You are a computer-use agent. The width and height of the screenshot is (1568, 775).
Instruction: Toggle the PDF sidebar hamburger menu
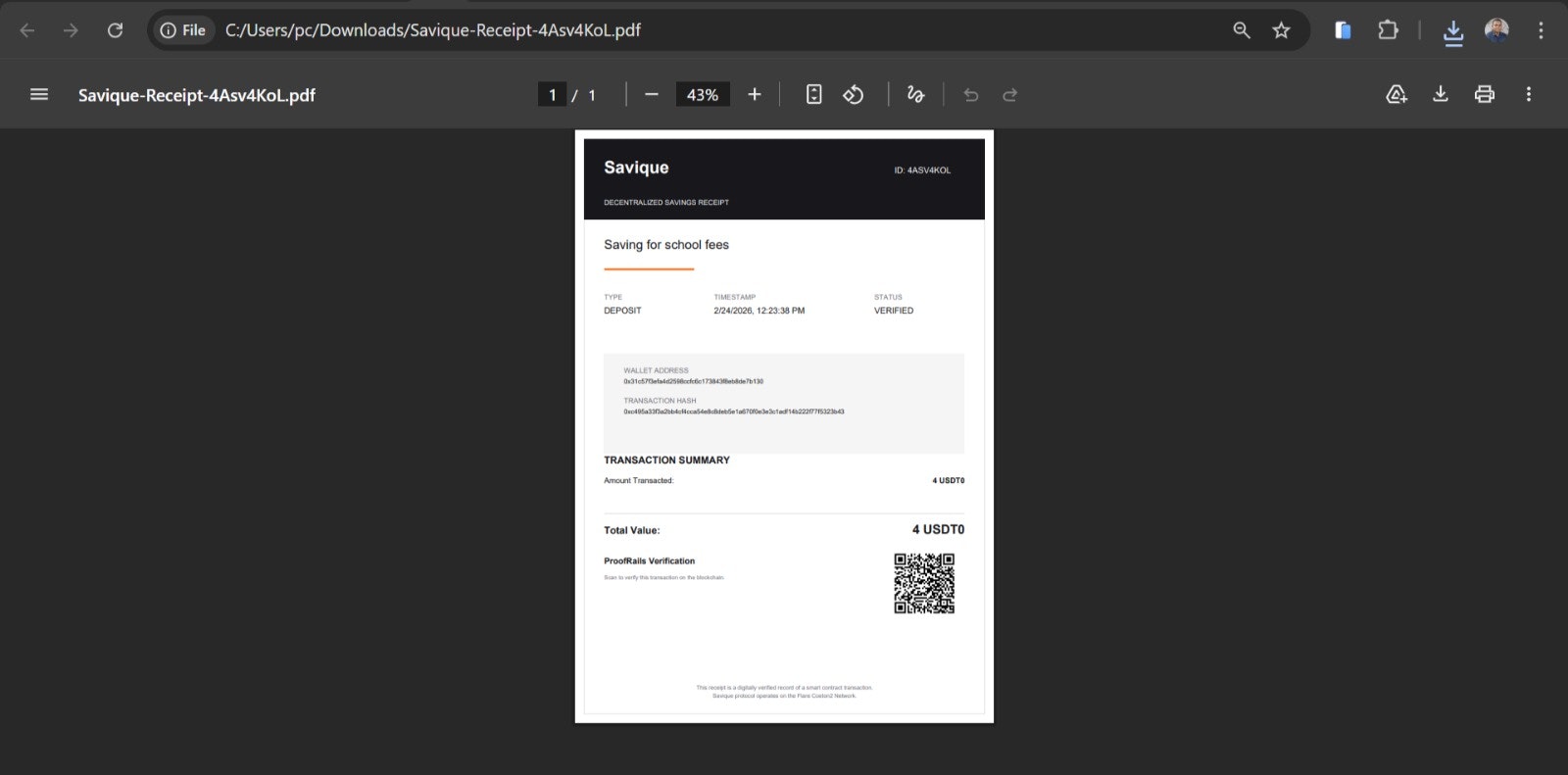pos(39,95)
